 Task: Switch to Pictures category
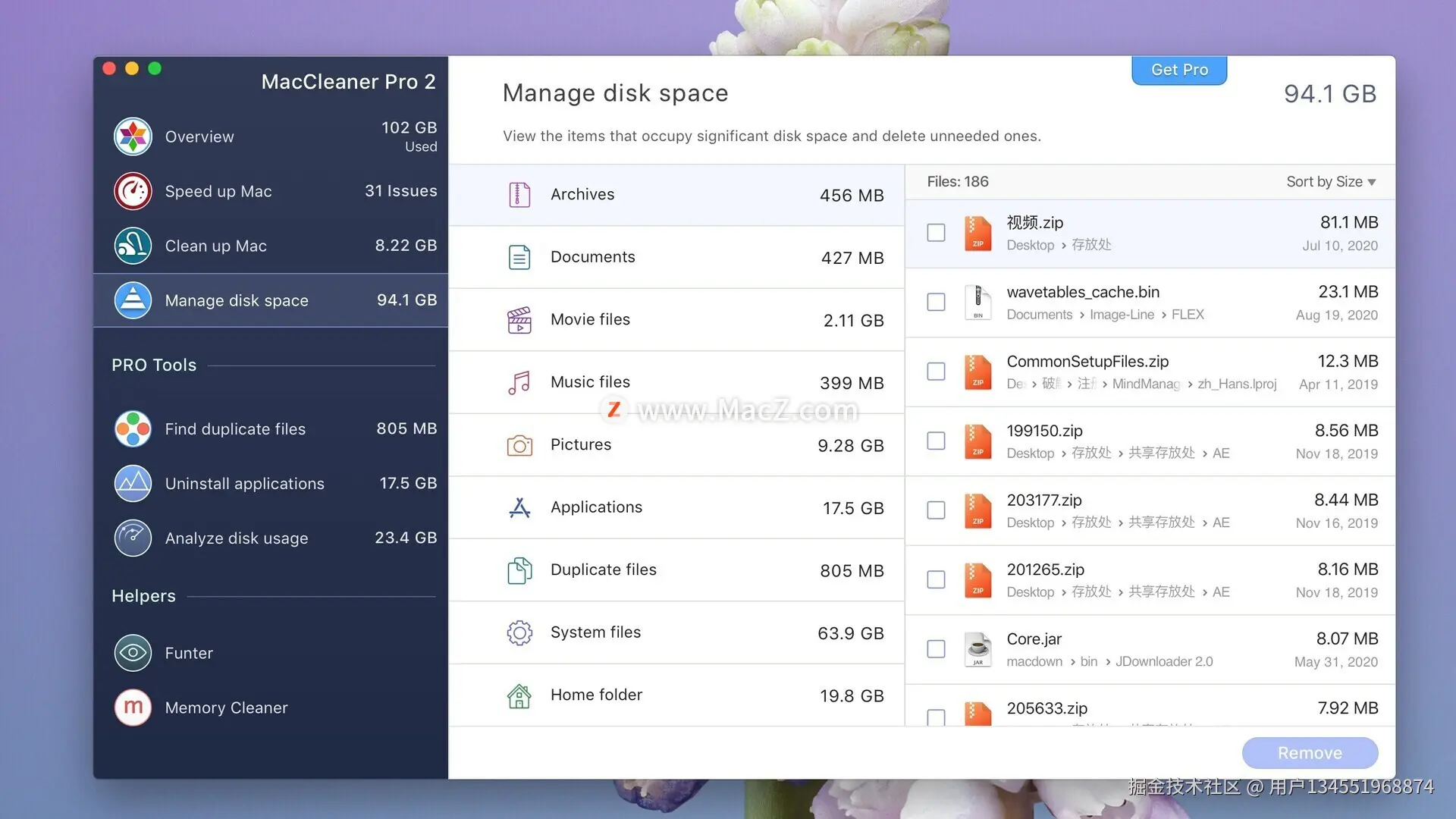(x=675, y=445)
